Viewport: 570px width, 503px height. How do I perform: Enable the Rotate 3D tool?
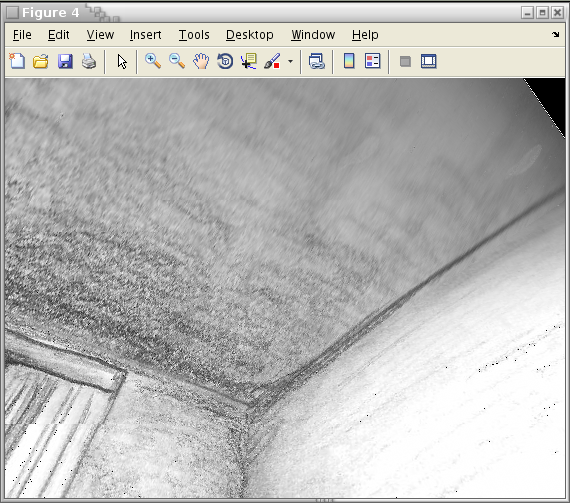click(225, 61)
